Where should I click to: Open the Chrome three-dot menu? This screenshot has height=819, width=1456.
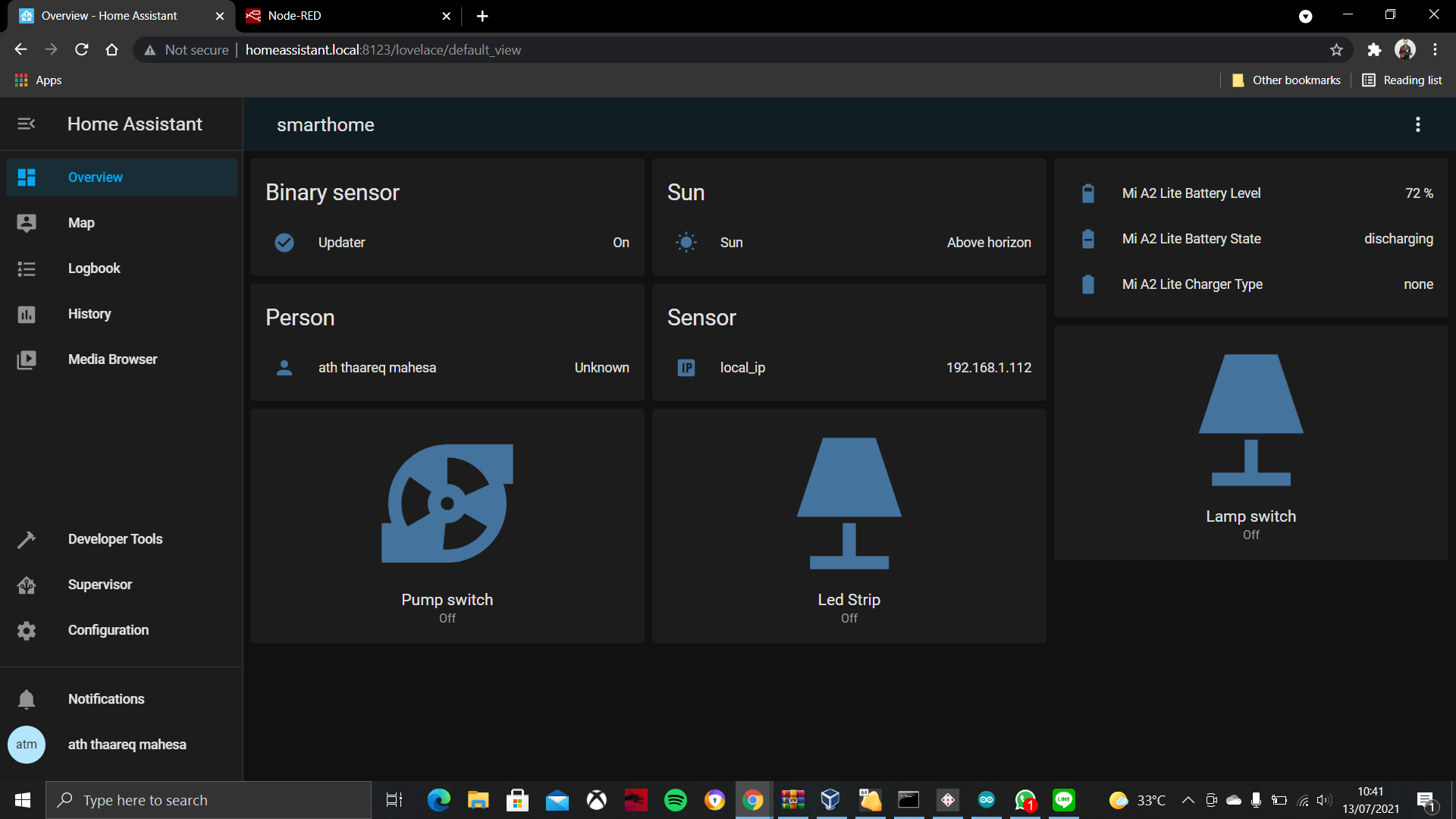point(1436,50)
